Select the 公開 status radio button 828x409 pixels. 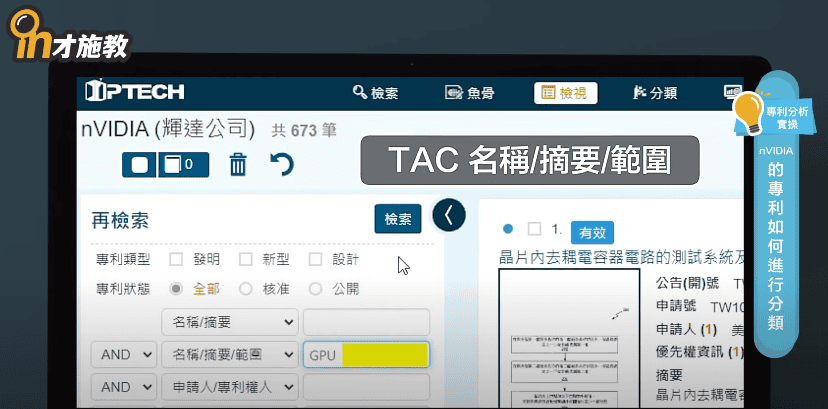(315, 289)
